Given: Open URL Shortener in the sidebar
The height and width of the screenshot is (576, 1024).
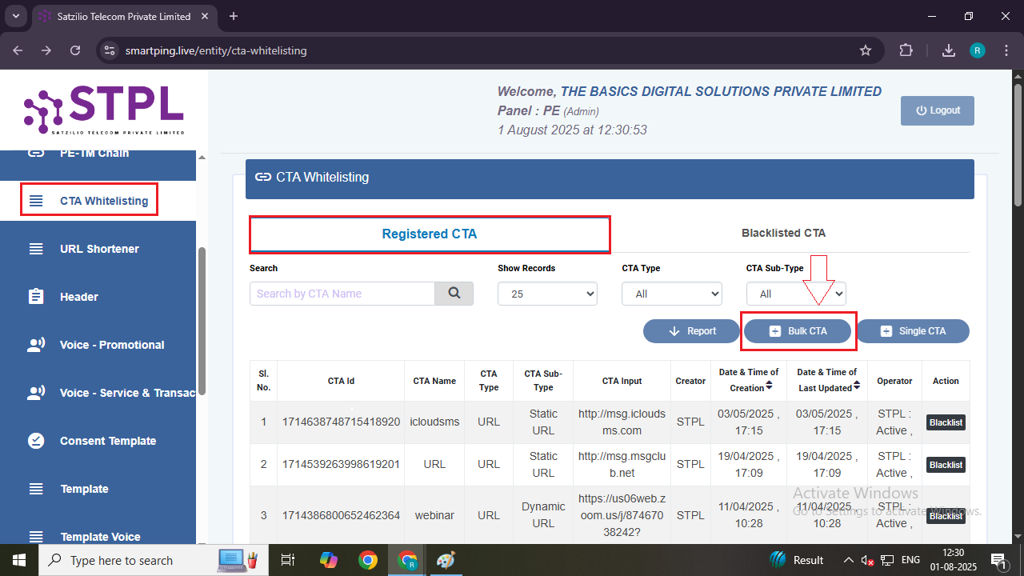Looking at the screenshot, I should [x=98, y=249].
